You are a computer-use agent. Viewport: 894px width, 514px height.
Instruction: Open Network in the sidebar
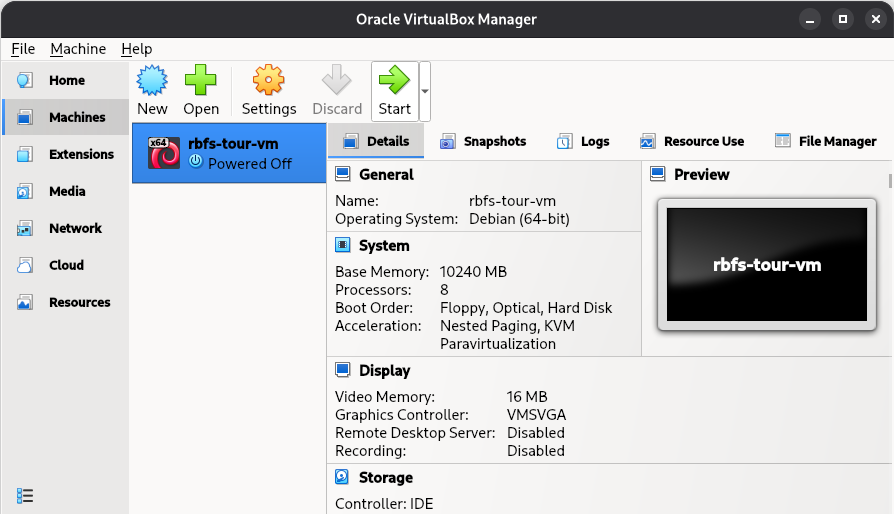tap(66, 229)
